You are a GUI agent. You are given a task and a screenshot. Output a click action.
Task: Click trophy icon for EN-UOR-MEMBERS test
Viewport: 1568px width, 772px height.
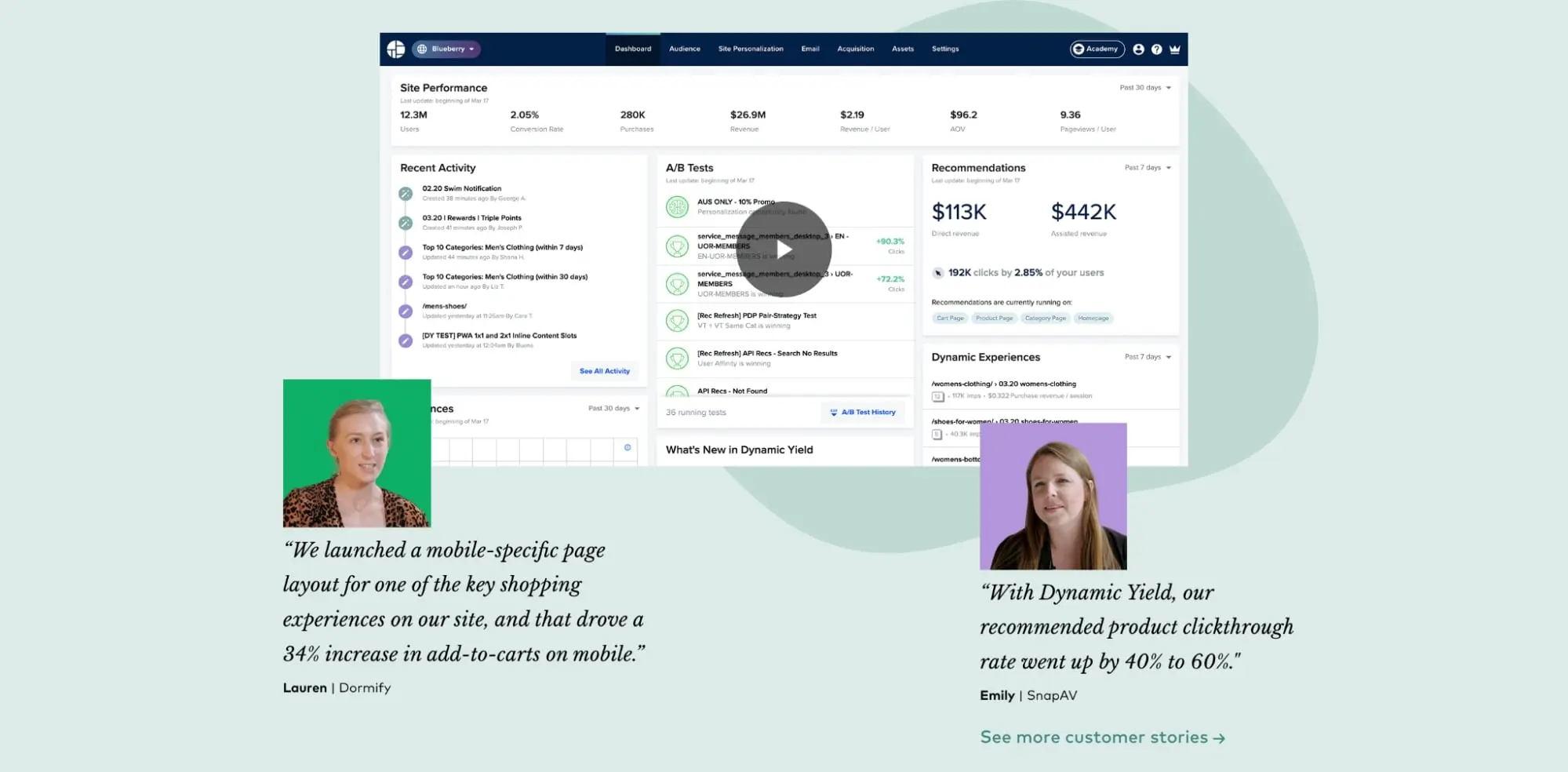[677, 246]
